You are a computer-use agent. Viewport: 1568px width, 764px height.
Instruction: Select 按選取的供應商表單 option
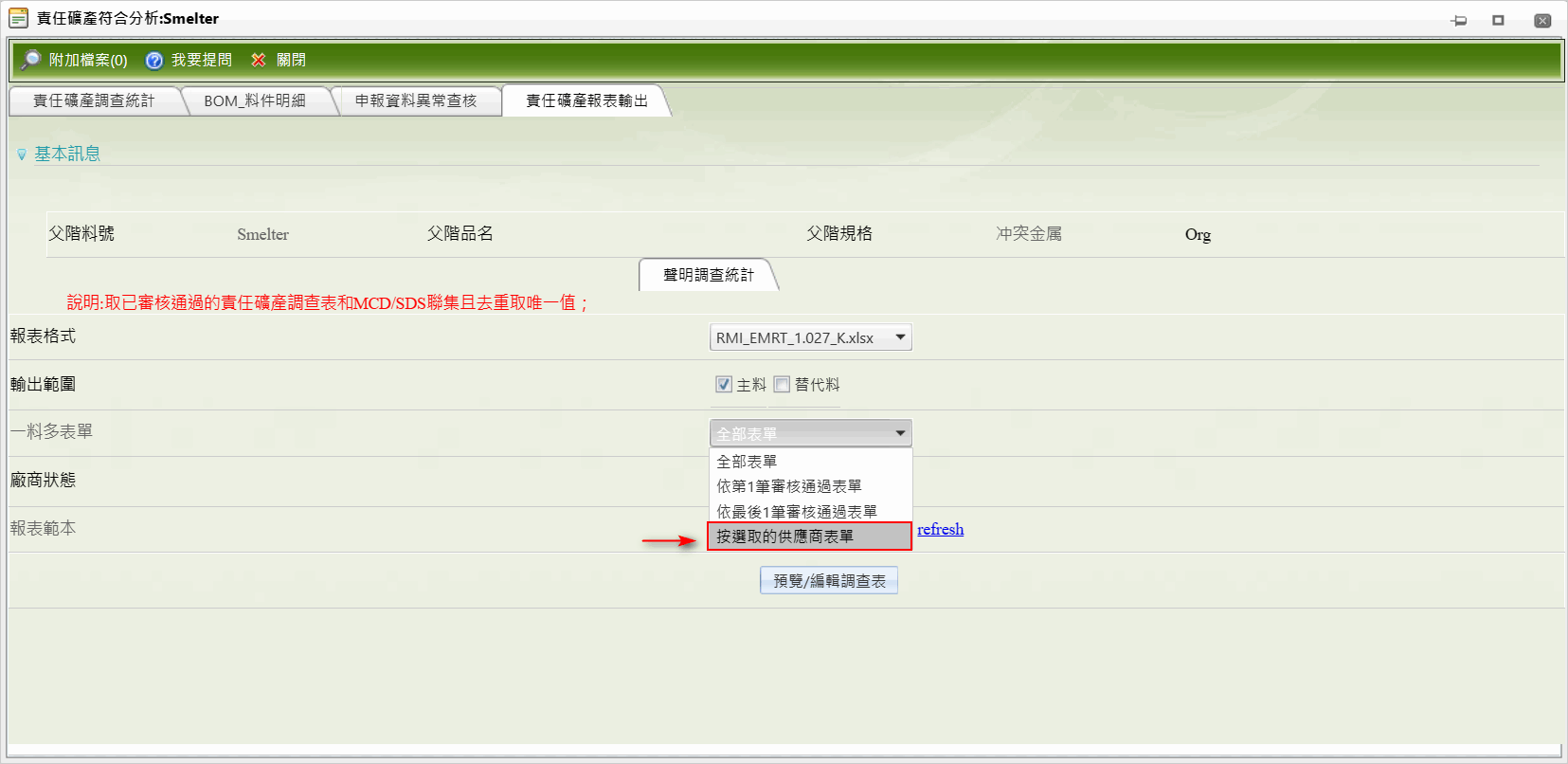[810, 537]
